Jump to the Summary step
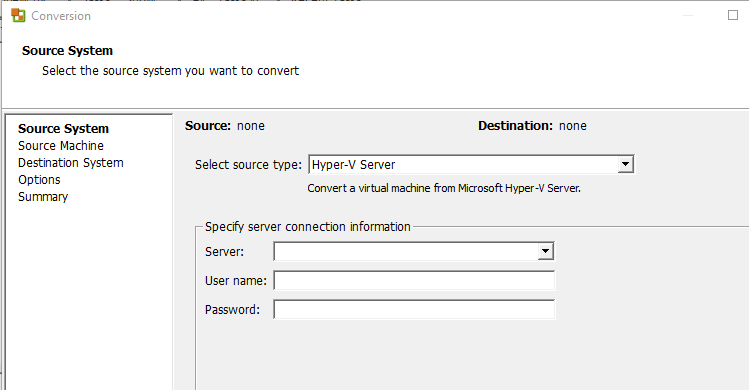Image resolution: width=749 pixels, height=390 pixels. pyautogui.click(x=43, y=197)
